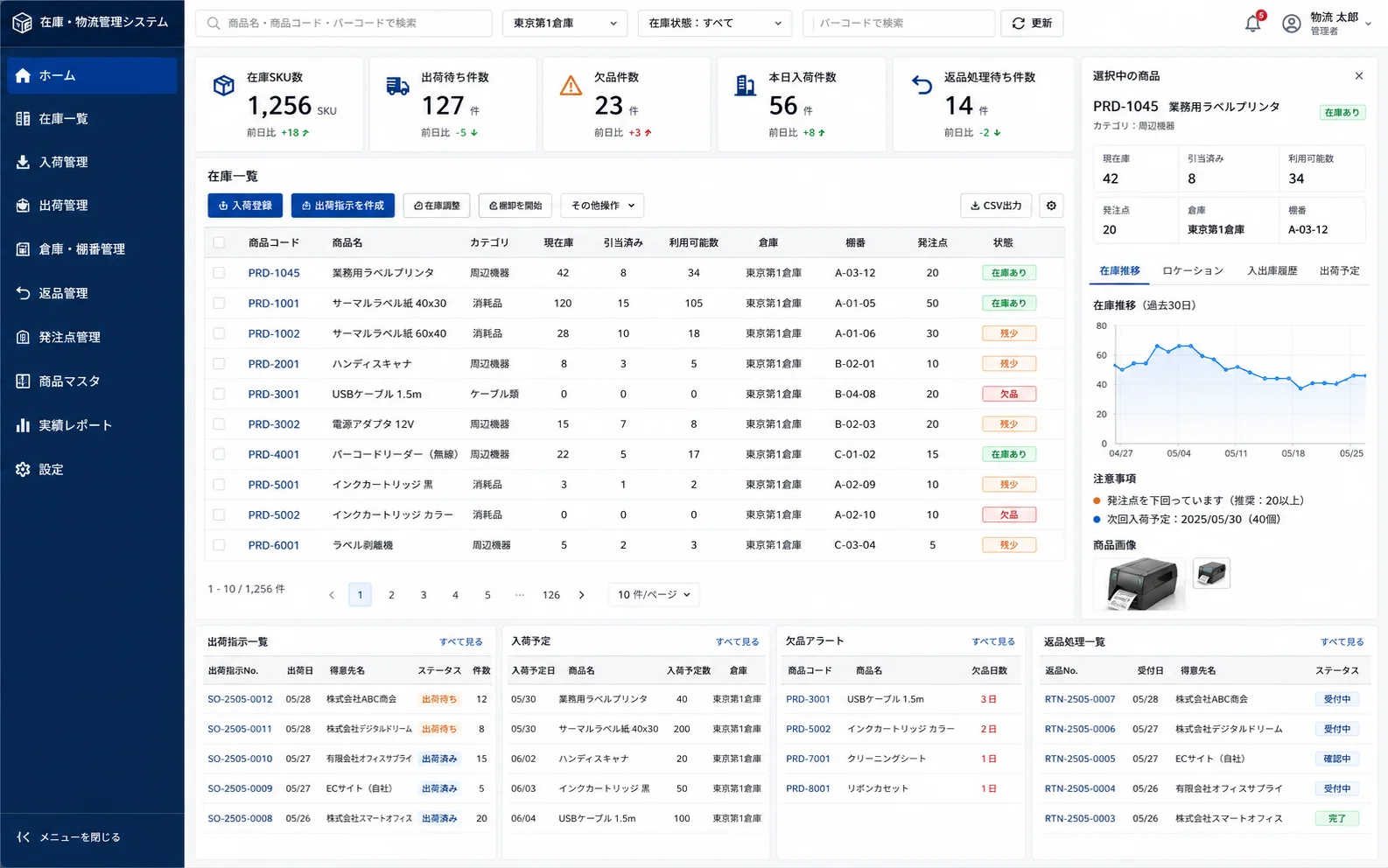
Task: Switch to 出荷予定 tab
Action: (1340, 271)
